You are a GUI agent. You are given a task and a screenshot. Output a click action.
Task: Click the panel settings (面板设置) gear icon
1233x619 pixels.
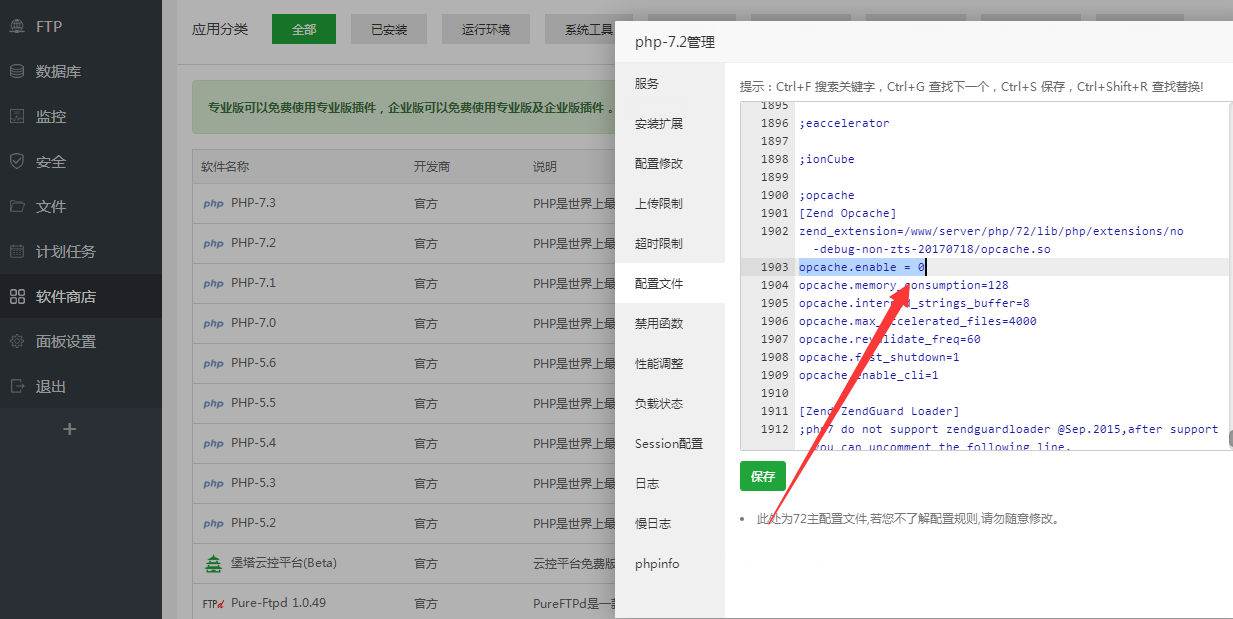[x=17, y=341]
